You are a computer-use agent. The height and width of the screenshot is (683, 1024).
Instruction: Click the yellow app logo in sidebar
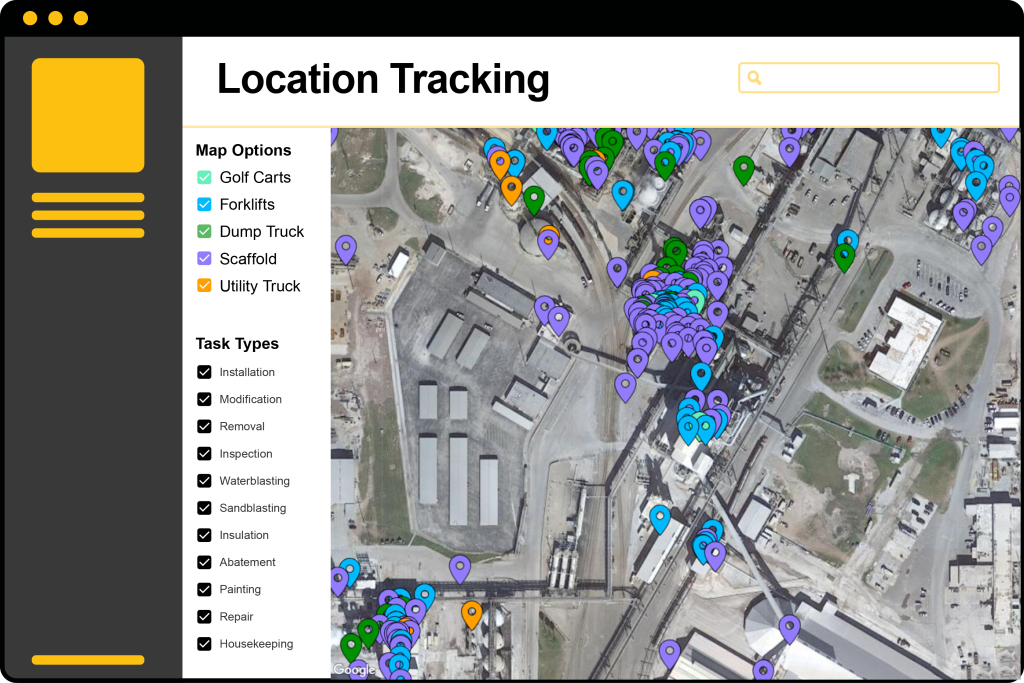pyautogui.click(x=87, y=114)
